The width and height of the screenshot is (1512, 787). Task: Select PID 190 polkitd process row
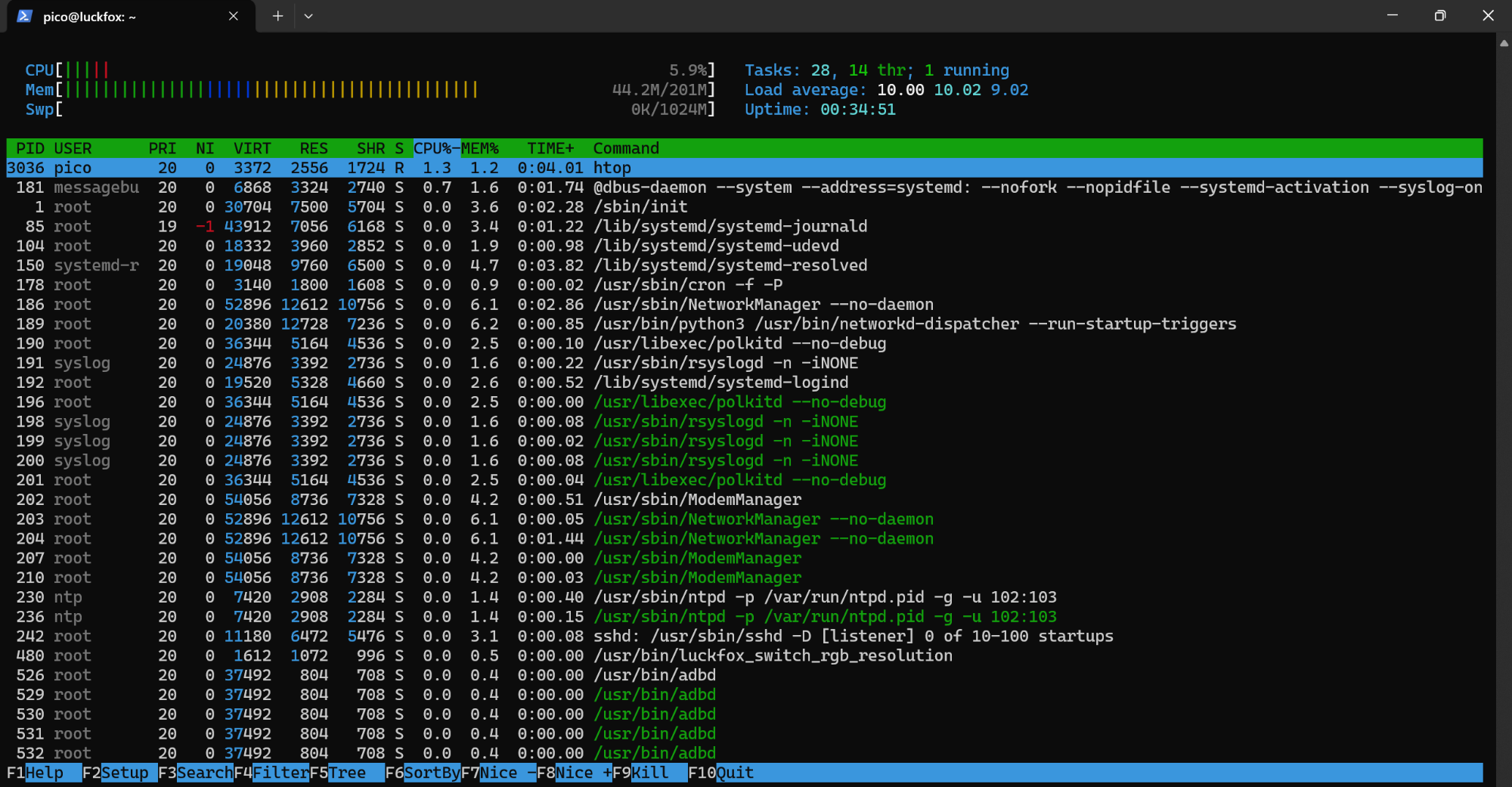pyautogui.click(x=745, y=344)
